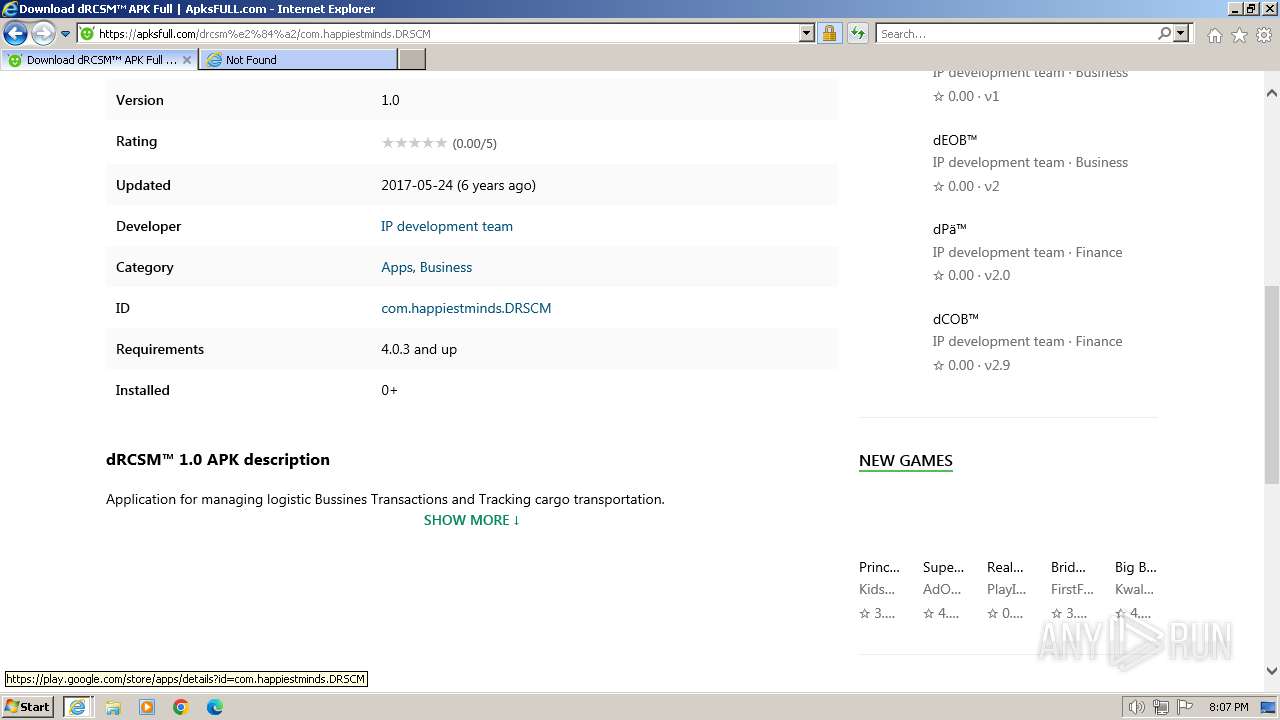Open the Windows Start button
The height and width of the screenshot is (720, 1280).
28,707
